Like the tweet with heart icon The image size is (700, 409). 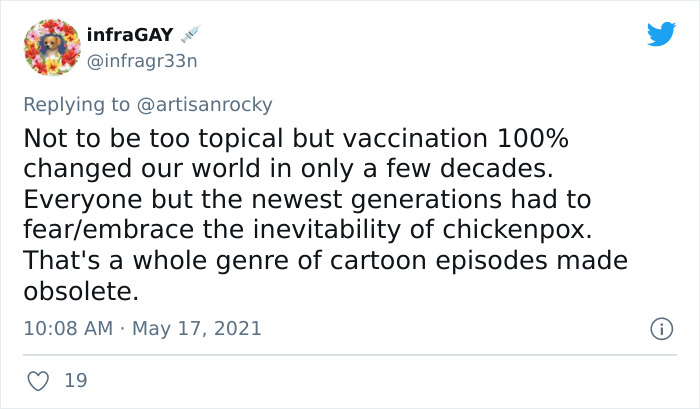click(x=39, y=381)
